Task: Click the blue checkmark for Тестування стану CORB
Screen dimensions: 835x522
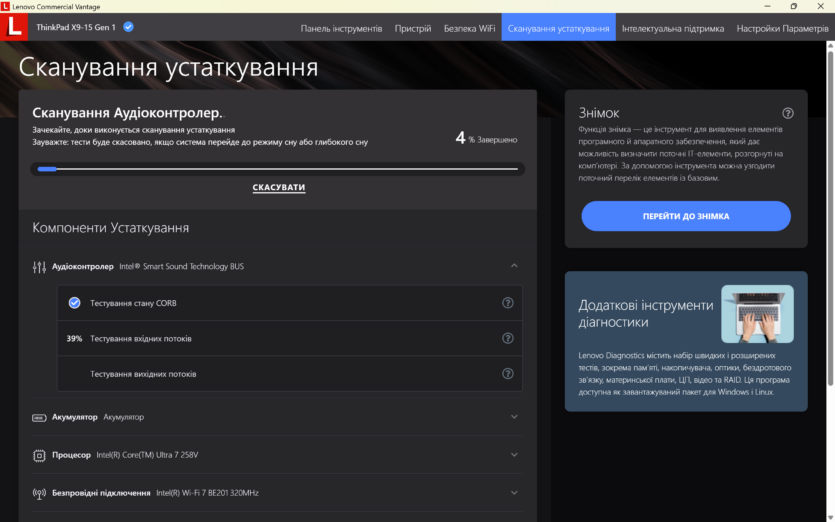Action: tap(75, 303)
